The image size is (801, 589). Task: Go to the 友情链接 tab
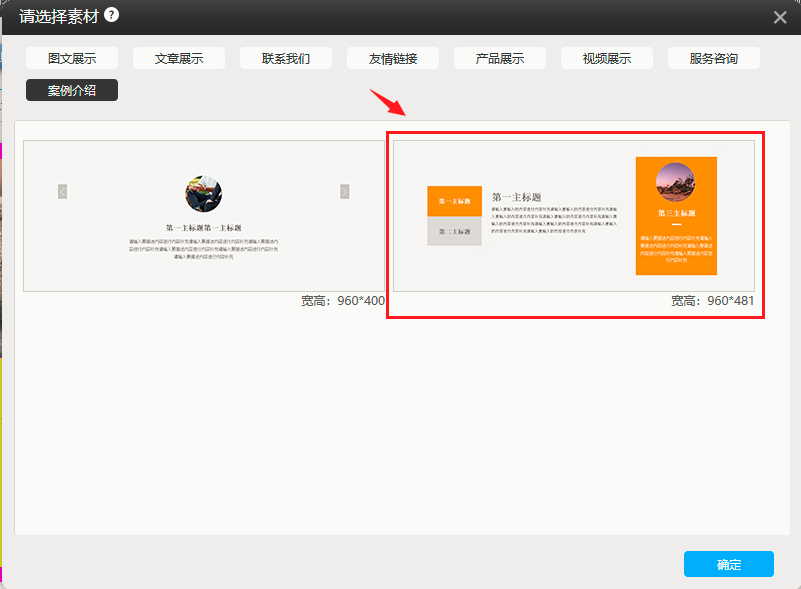point(393,58)
